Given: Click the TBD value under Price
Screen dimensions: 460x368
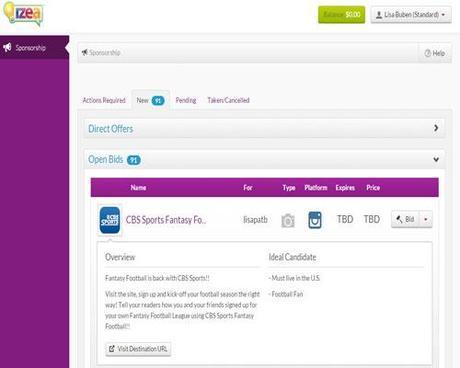Looking at the screenshot, I should [372, 219].
